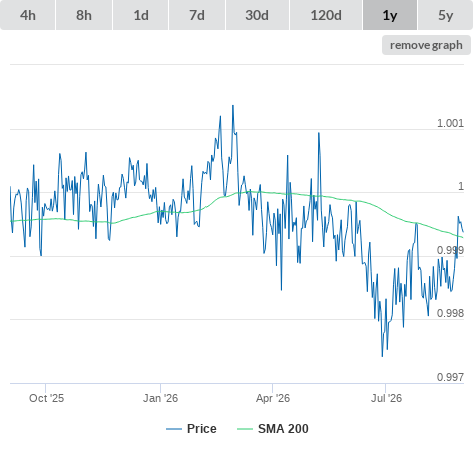Click the active 1y range tab
Screen dimensions: 474x455
[x=390, y=15]
